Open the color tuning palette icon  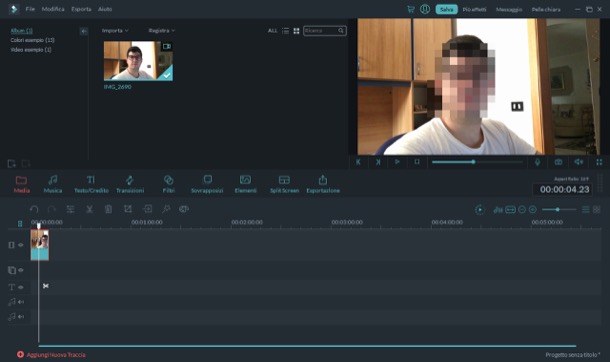184,209
